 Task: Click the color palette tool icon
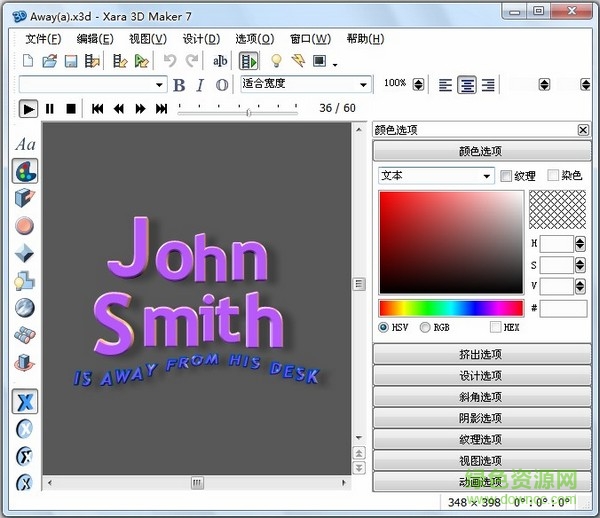pos(25,171)
